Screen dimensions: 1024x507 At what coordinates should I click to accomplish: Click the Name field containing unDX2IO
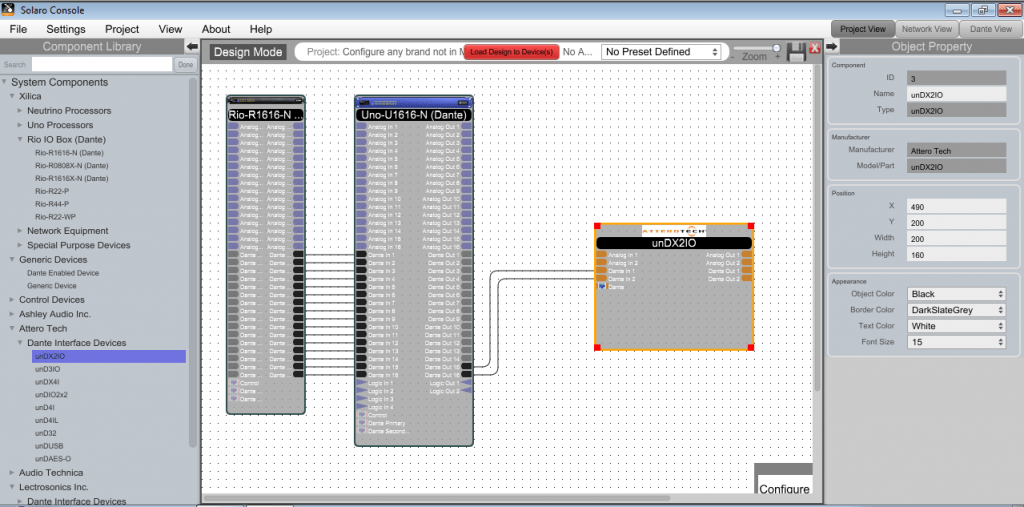(957, 94)
